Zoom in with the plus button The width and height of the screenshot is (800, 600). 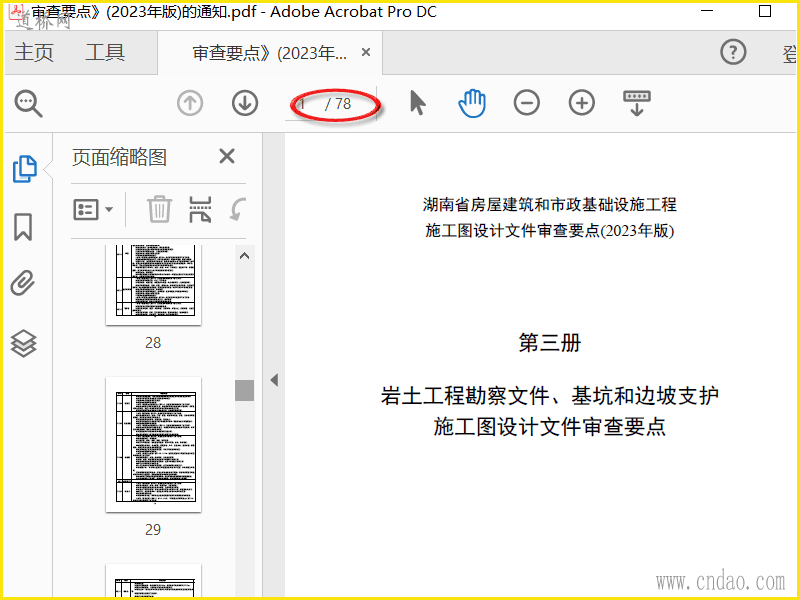[x=582, y=103]
